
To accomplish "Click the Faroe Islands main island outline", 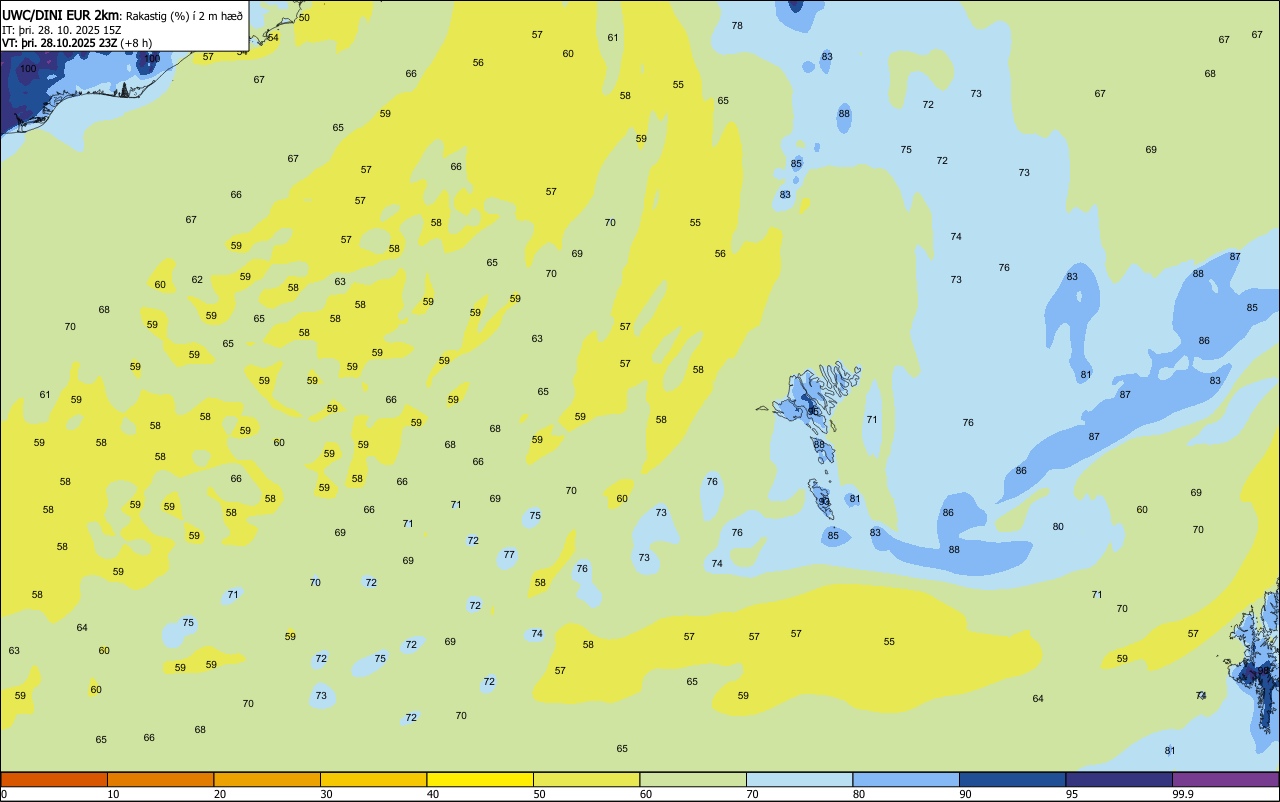I will (808, 400).
